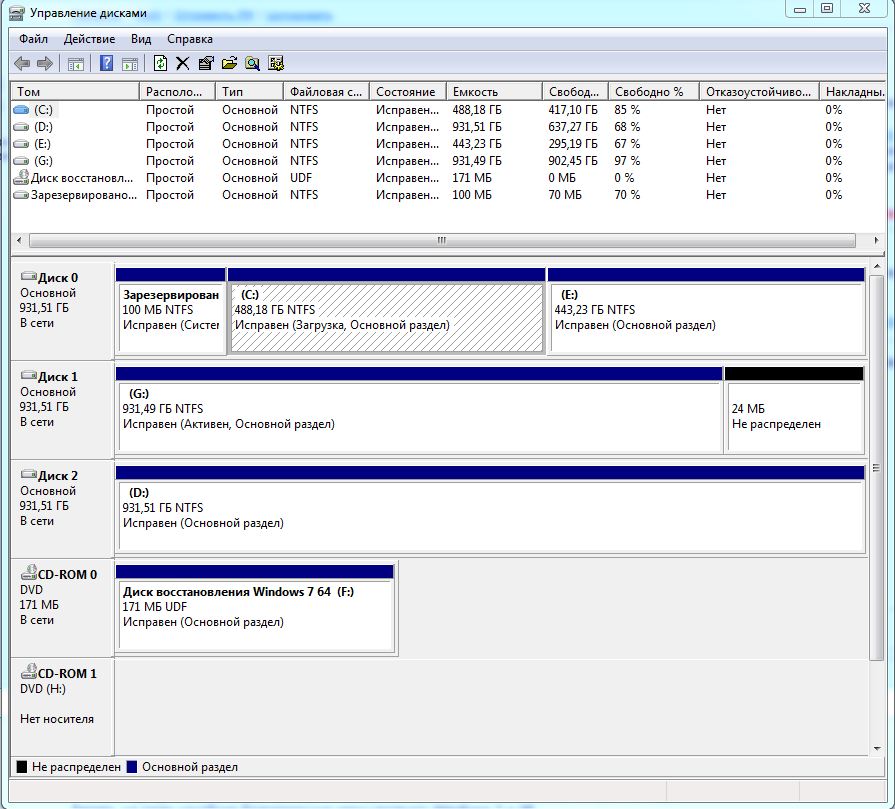Open Properties via toolbar icon
Image resolution: width=895 pixels, height=809 pixels.
pyautogui.click(x=206, y=64)
